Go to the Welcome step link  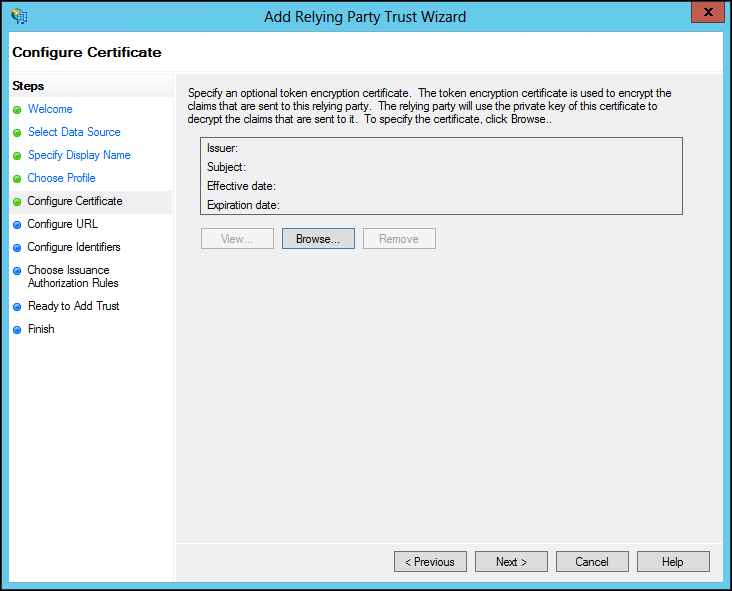tap(50, 109)
